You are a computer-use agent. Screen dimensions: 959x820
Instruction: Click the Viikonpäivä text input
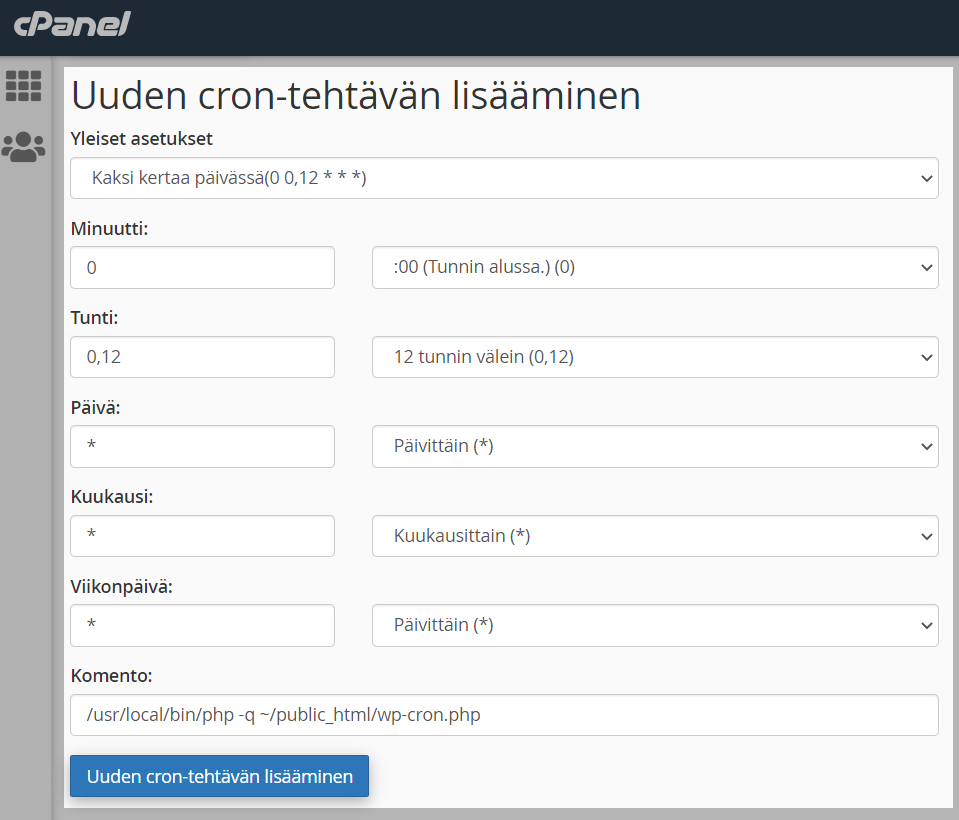click(x=202, y=625)
